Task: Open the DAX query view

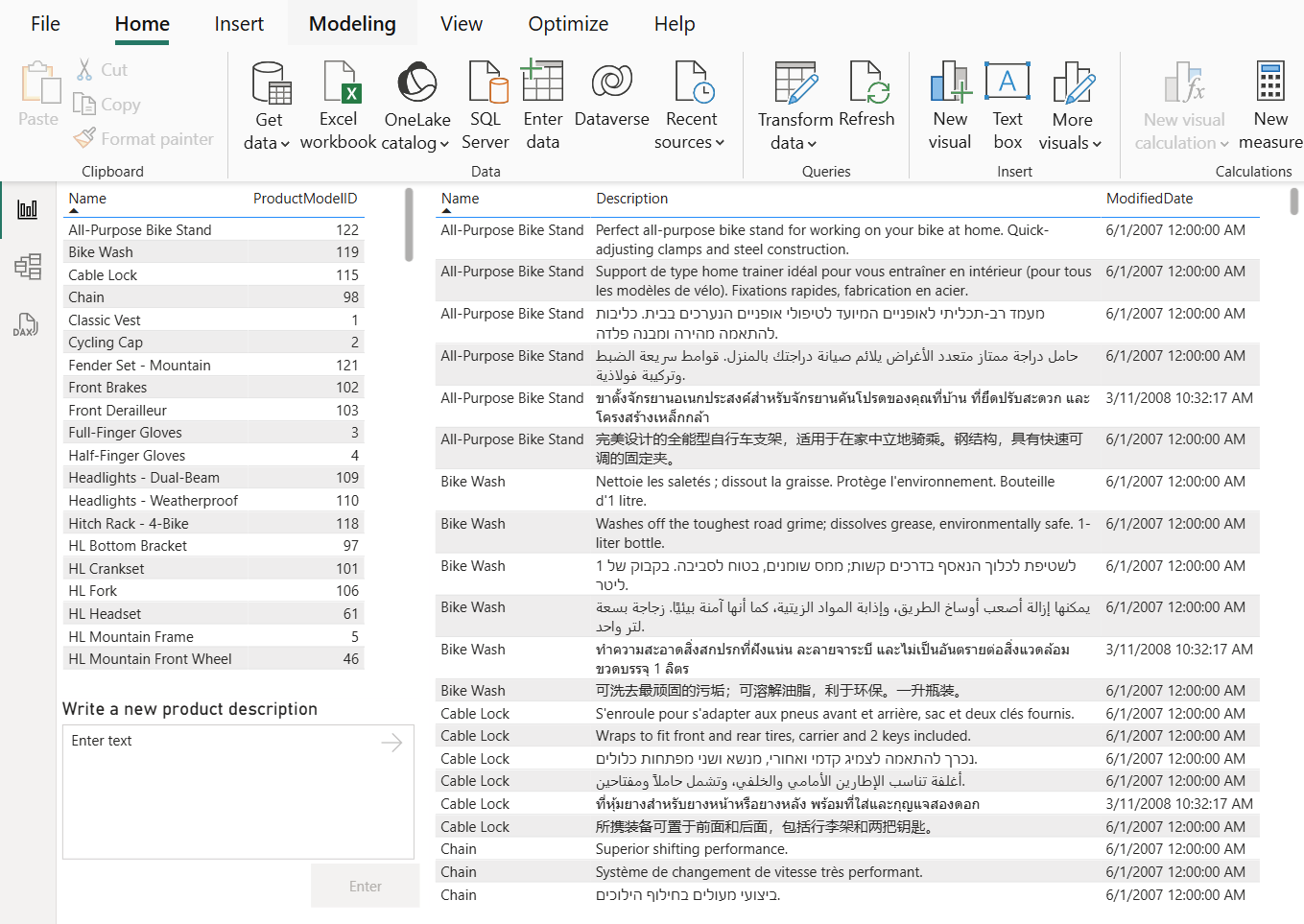Action: click(x=28, y=324)
